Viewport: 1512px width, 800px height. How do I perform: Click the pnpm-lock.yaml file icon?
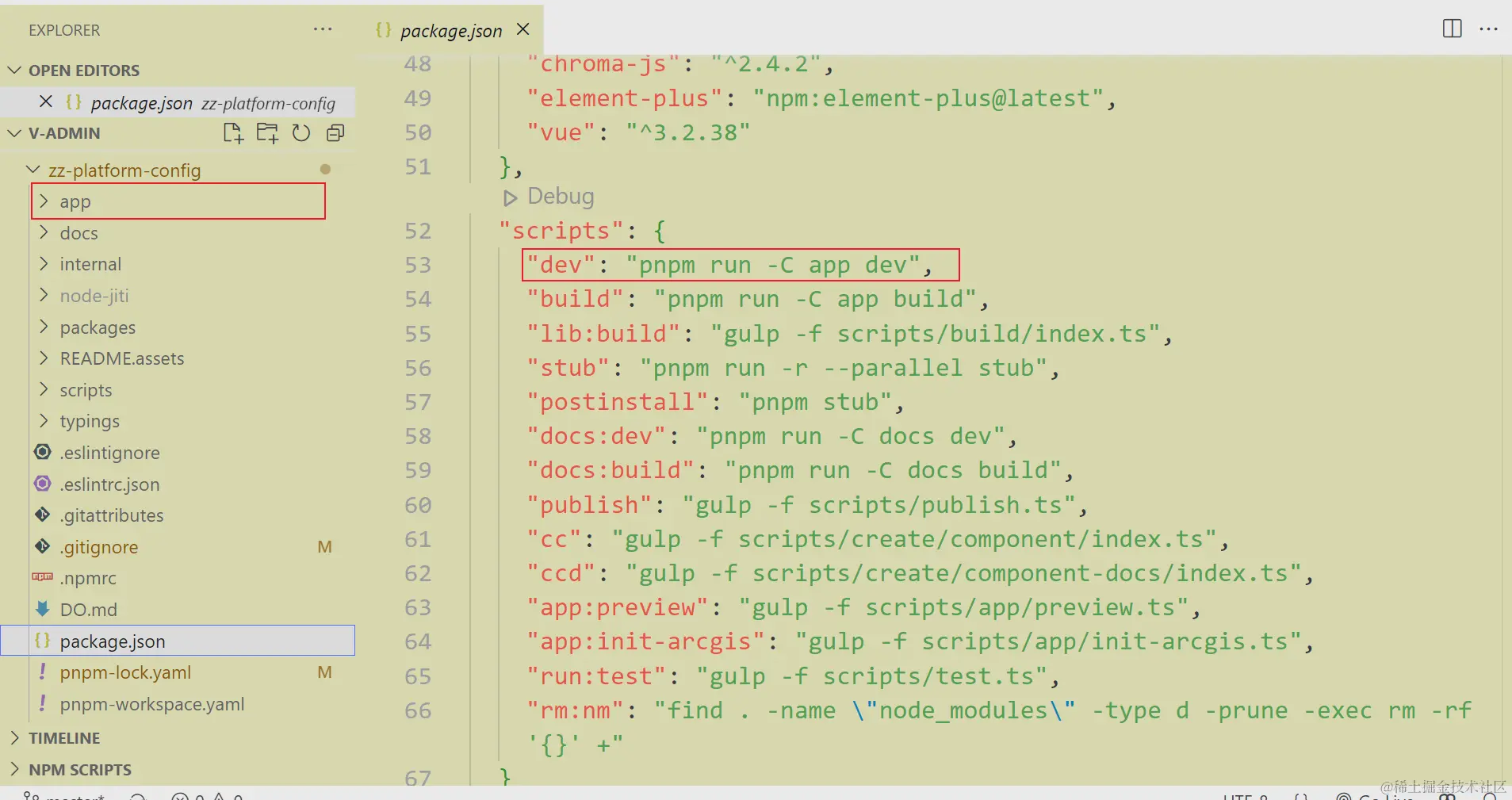coord(43,672)
